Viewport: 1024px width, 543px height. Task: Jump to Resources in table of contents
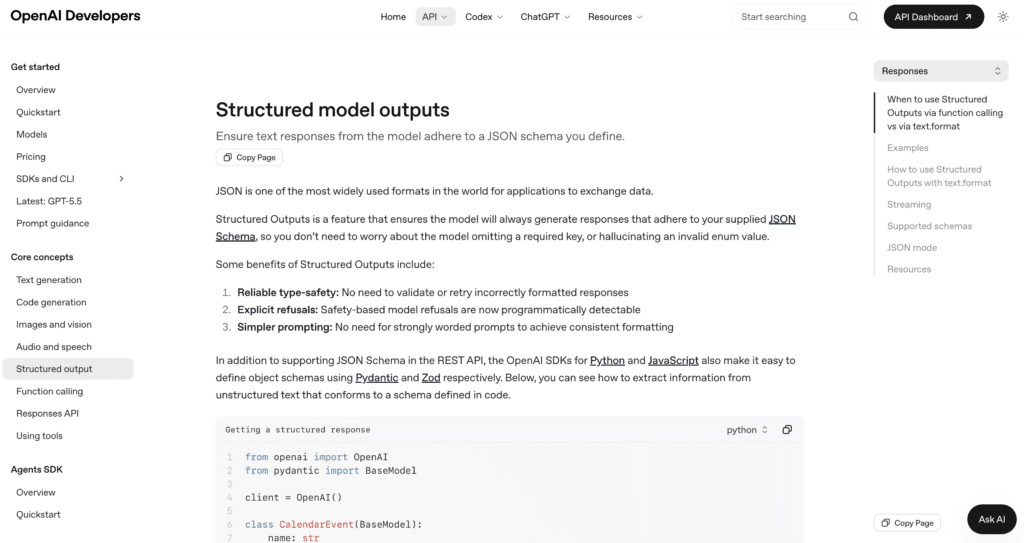[x=908, y=269]
